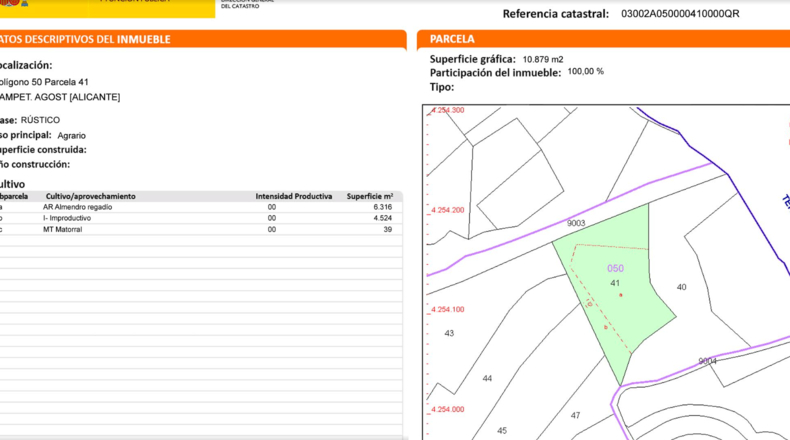Click the 'Superficie m²' column header
790x440 pixels.
370,197
